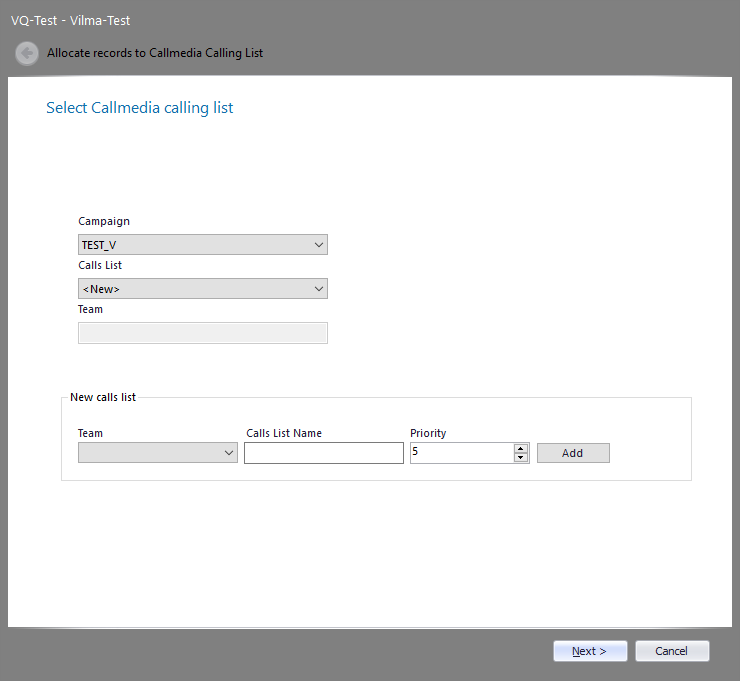Click the Add button
The height and width of the screenshot is (681, 740).
[x=573, y=453]
